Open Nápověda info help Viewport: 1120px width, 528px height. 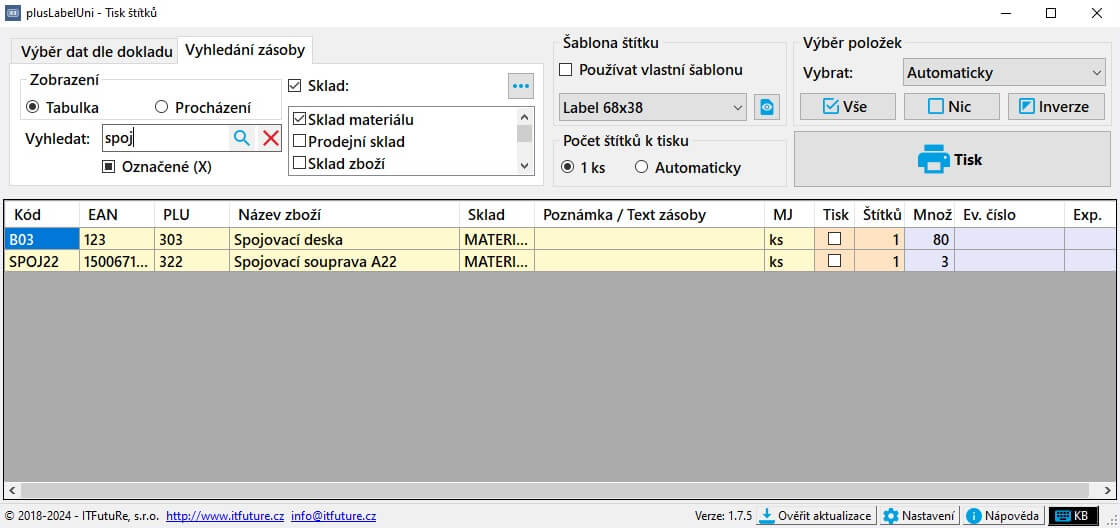1003,516
